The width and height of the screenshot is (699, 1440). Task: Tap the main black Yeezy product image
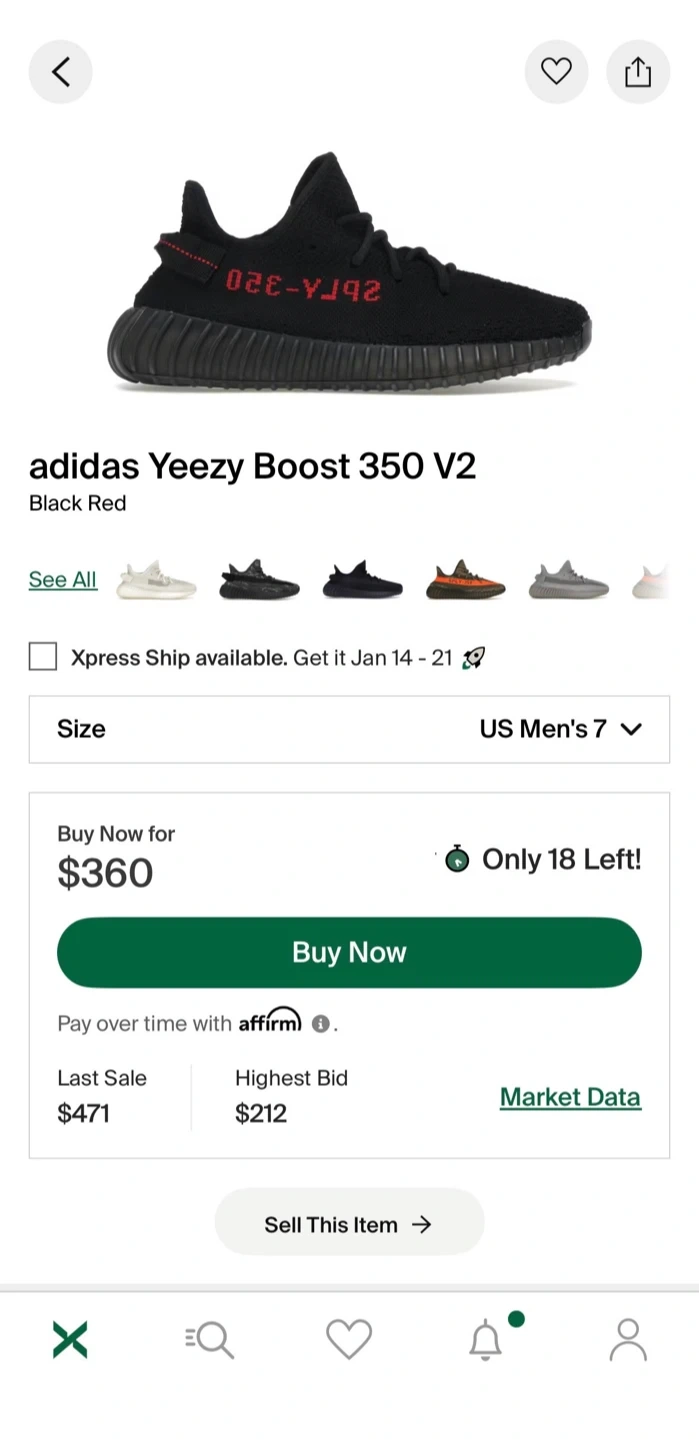point(349,270)
